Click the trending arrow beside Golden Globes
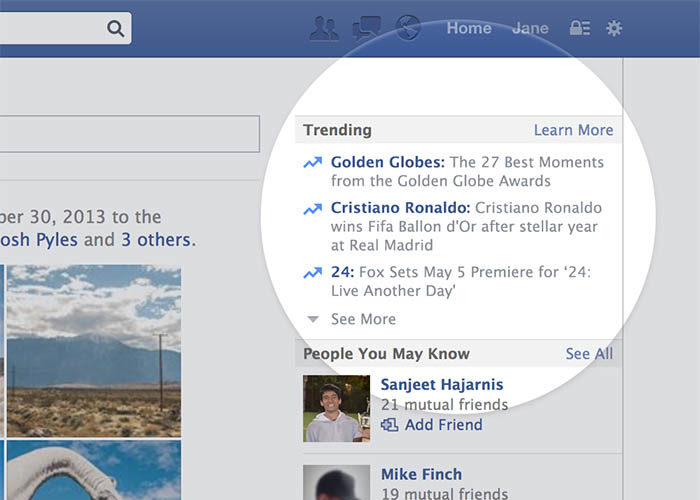700x500 pixels. pos(312,162)
